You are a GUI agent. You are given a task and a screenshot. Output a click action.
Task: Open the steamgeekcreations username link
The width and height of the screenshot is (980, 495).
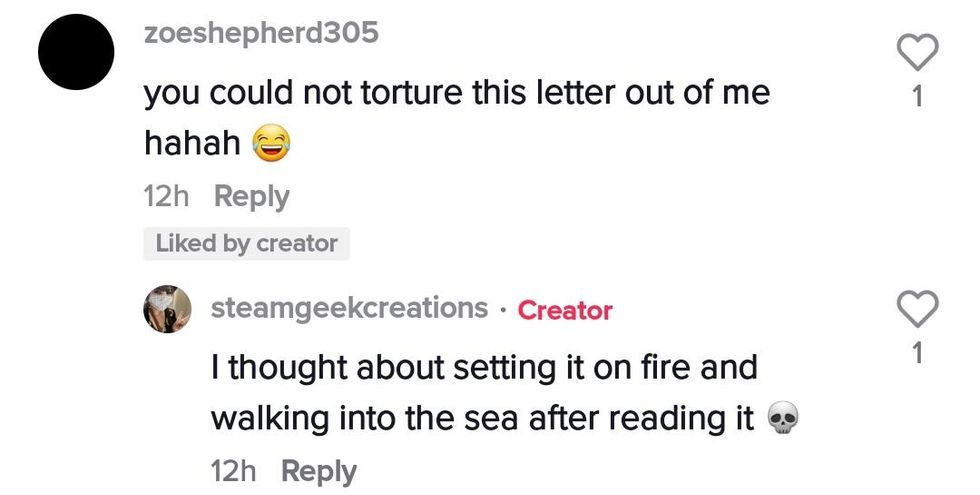pos(349,308)
